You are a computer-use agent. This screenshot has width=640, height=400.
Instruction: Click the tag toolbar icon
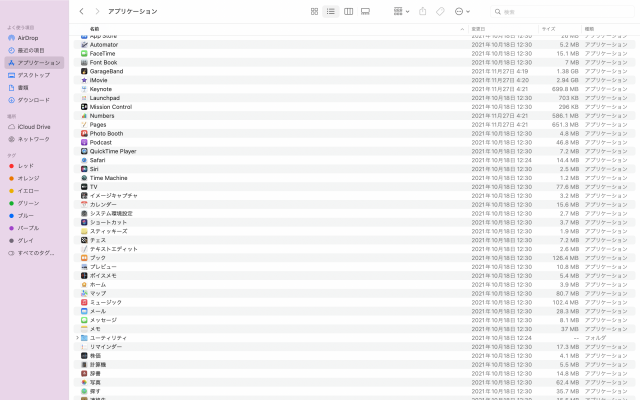coord(440,11)
